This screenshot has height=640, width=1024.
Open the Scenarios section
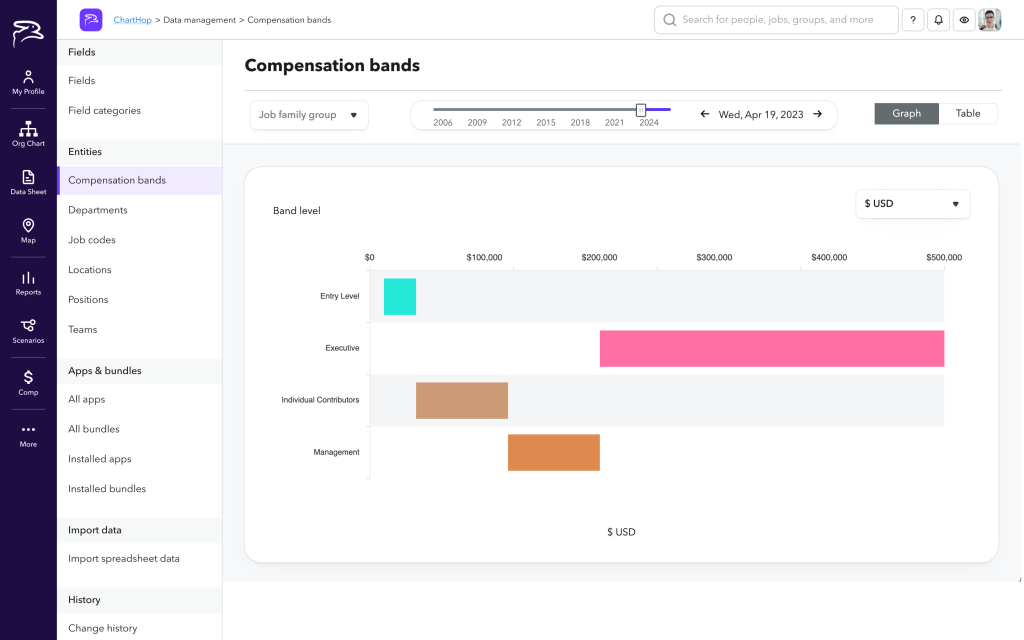click(28, 330)
